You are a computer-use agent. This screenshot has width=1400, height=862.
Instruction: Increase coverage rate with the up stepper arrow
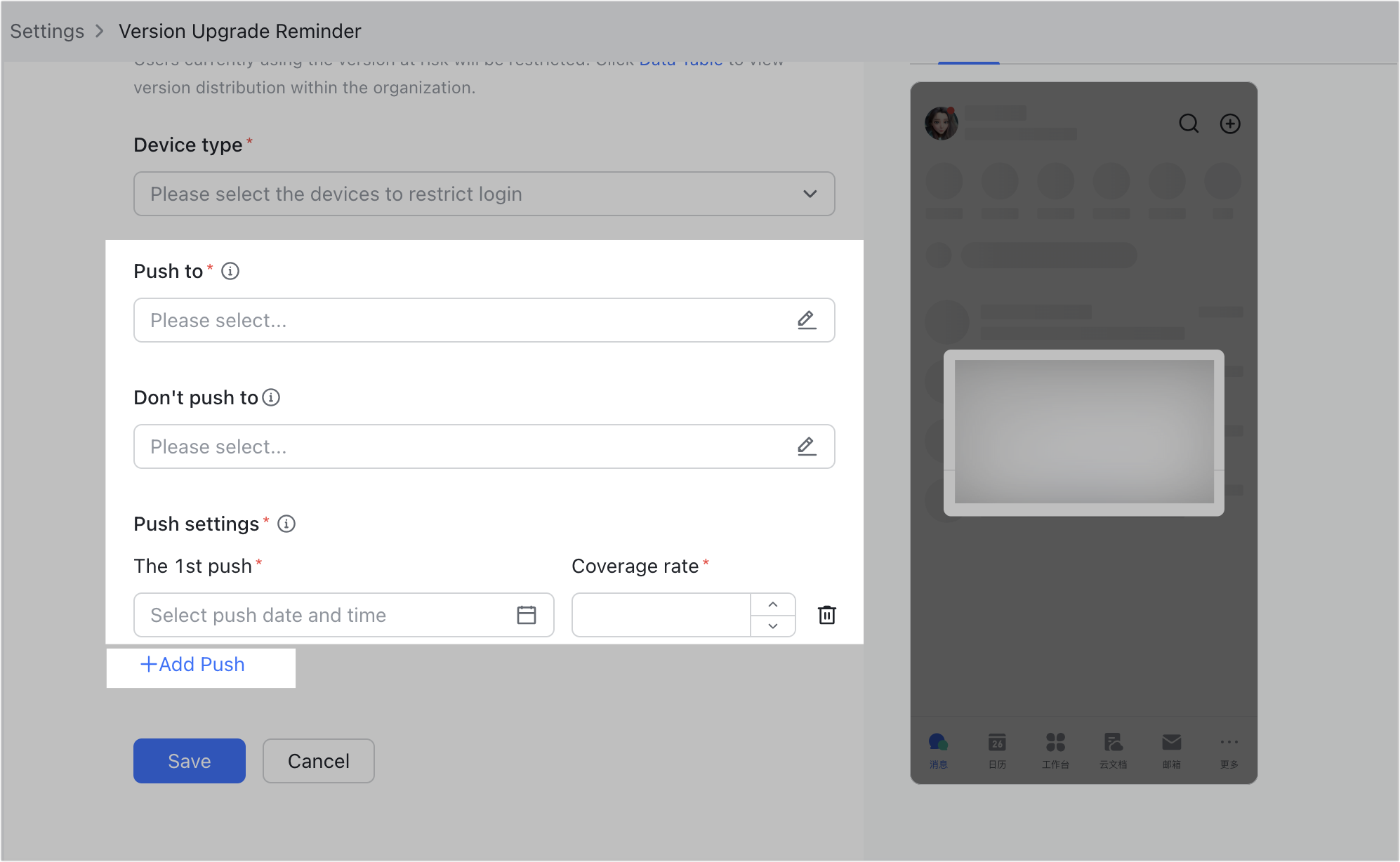[772, 604]
